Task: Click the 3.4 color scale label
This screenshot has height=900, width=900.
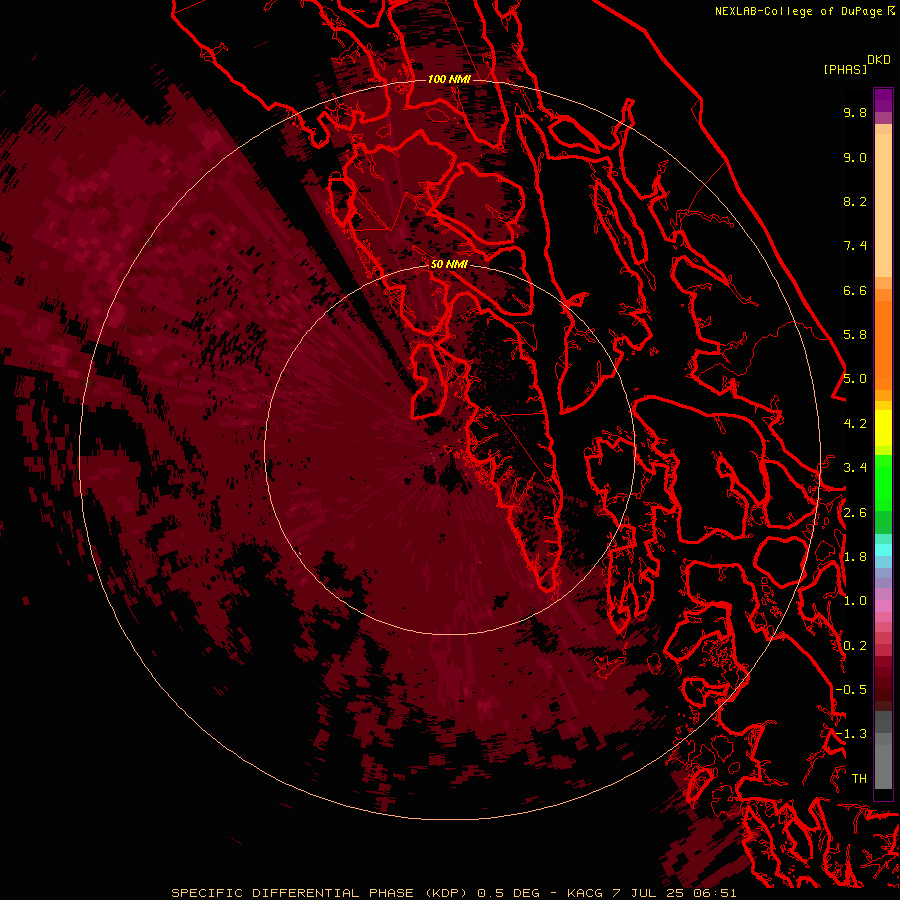Action: coord(855,468)
